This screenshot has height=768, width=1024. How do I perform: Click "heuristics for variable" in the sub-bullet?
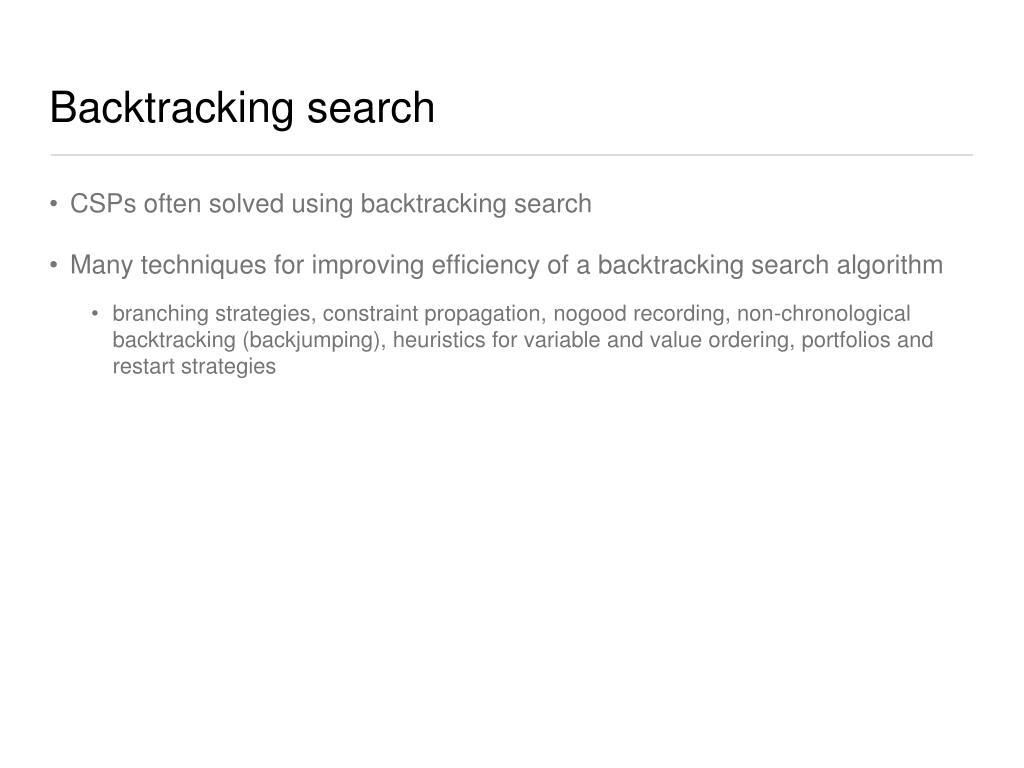pos(496,340)
